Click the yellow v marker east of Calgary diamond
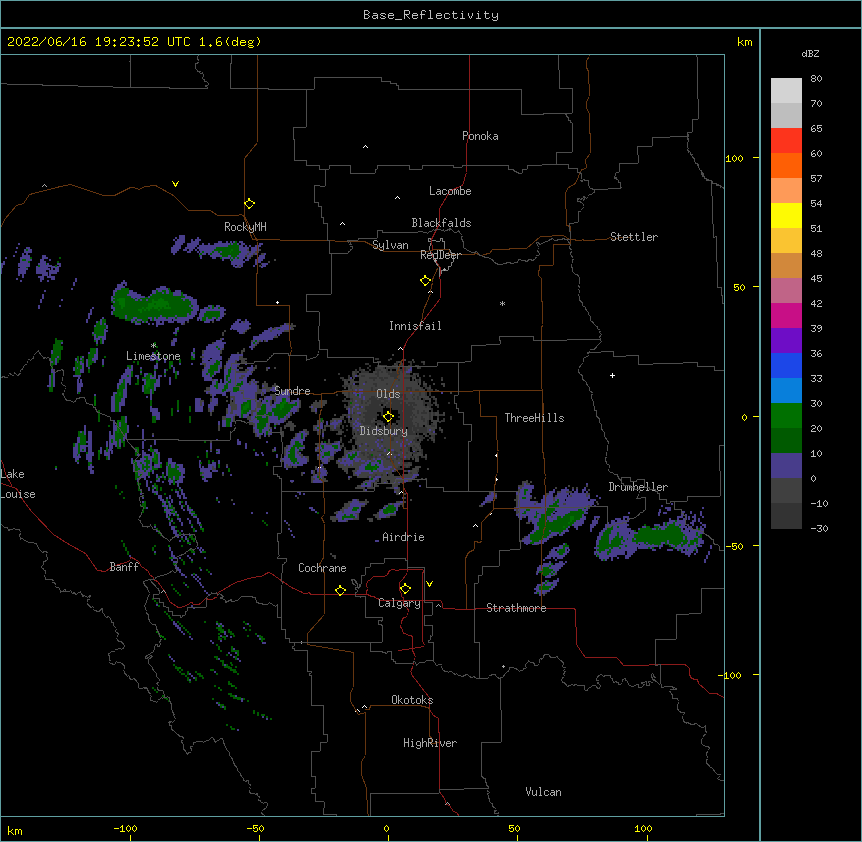The image size is (862, 842). click(x=429, y=584)
